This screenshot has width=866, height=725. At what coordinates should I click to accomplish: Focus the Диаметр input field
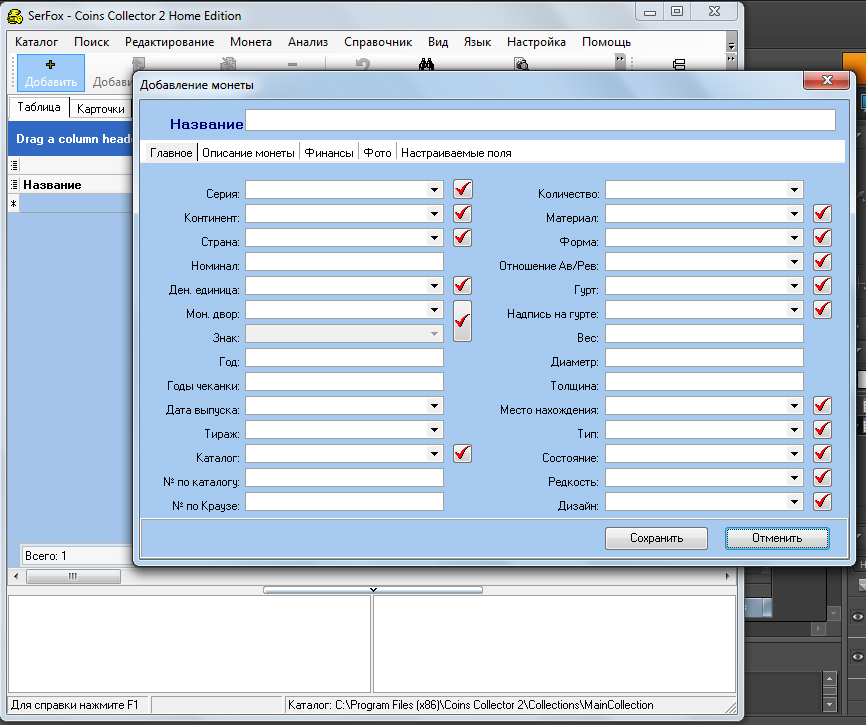[704, 358]
